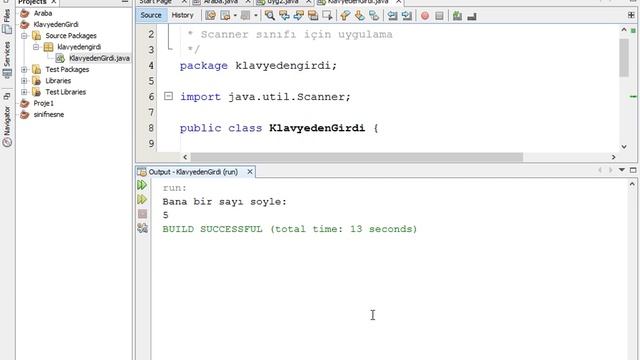
Task: Open the Output - KlavyedenGirdi (run) tab
Action: point(193,172)
